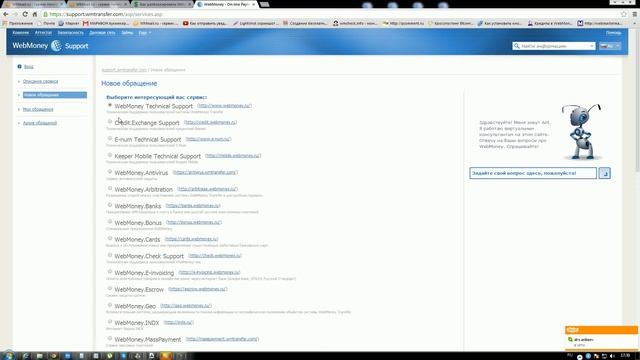Image resolution: width=640 pixels, height=360 pixels.
Task: Open link next to WebMoney.Arbitration
Action: (x=207, y=189)
